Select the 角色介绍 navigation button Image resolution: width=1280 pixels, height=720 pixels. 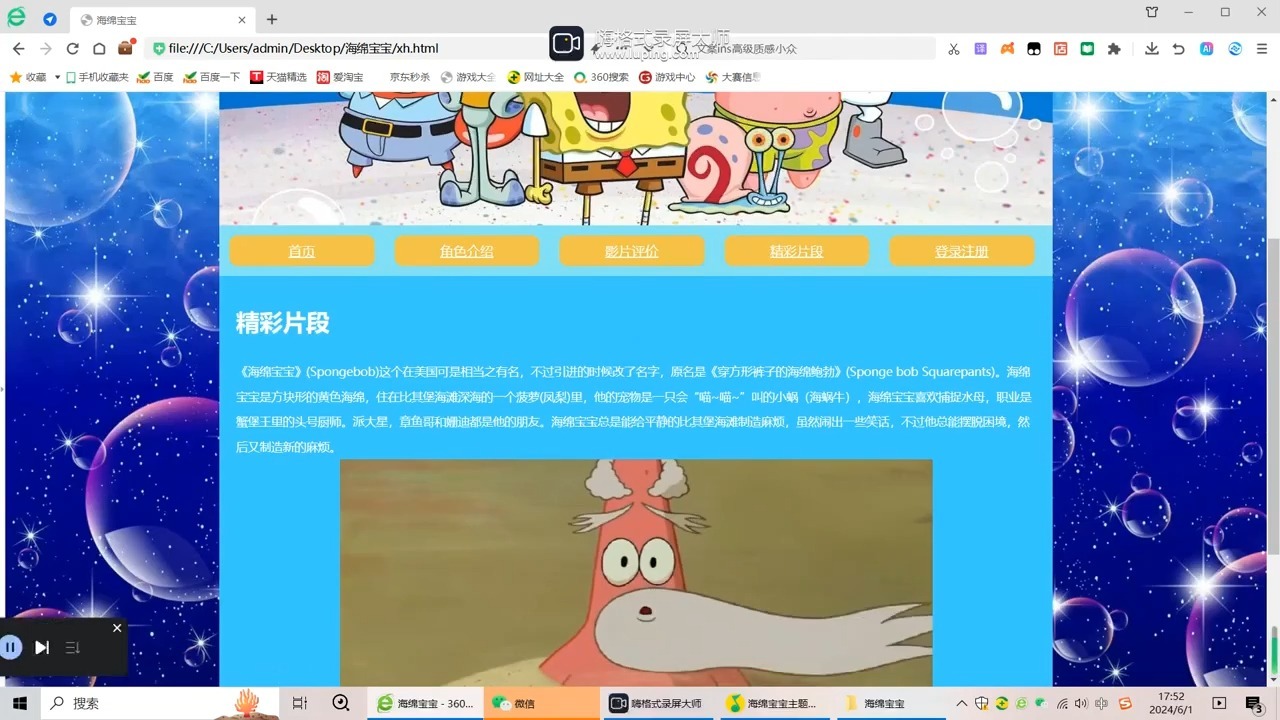[x=466, y=251]
